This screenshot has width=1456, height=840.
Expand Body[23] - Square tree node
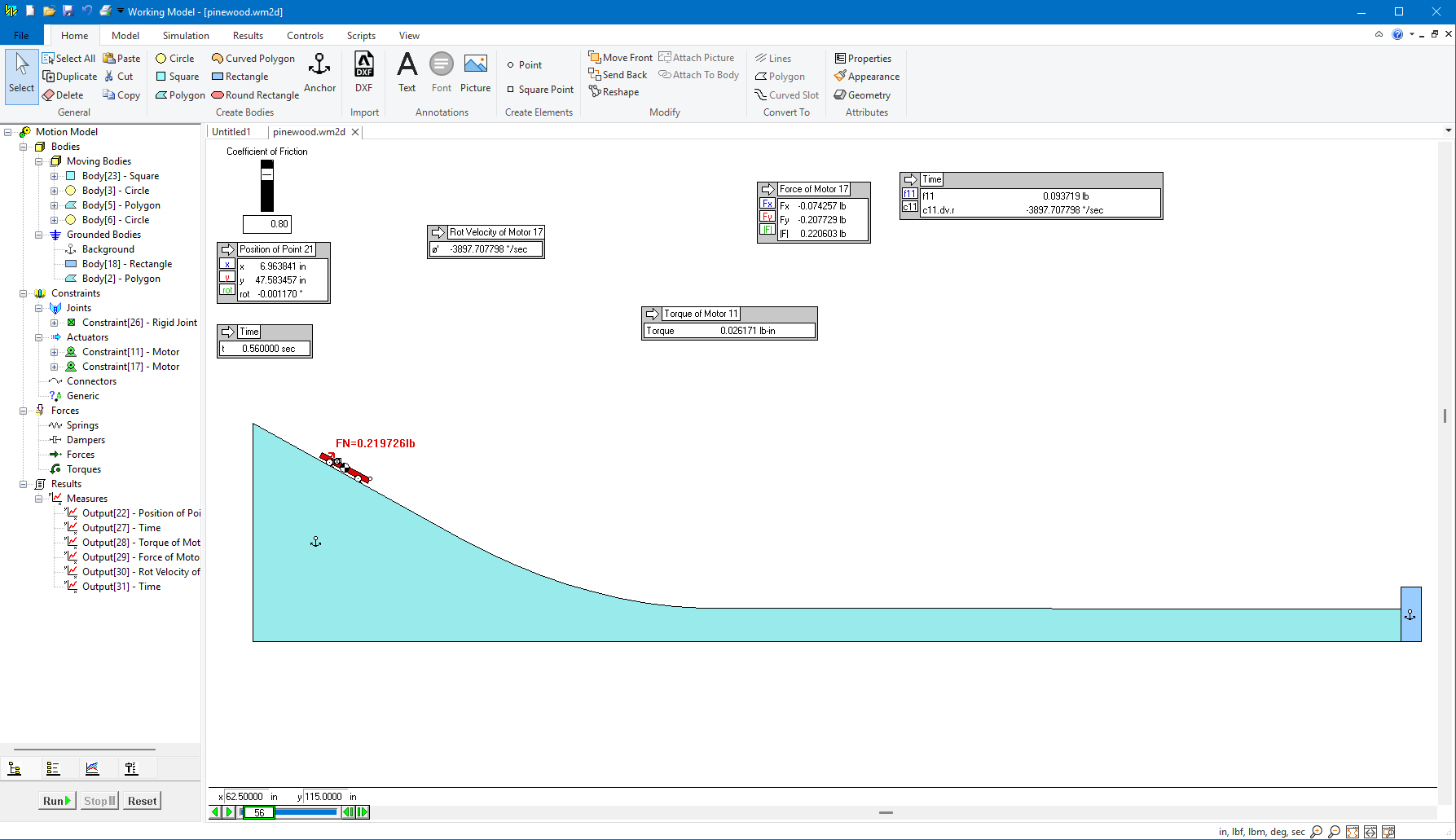[x=55, y=176]
